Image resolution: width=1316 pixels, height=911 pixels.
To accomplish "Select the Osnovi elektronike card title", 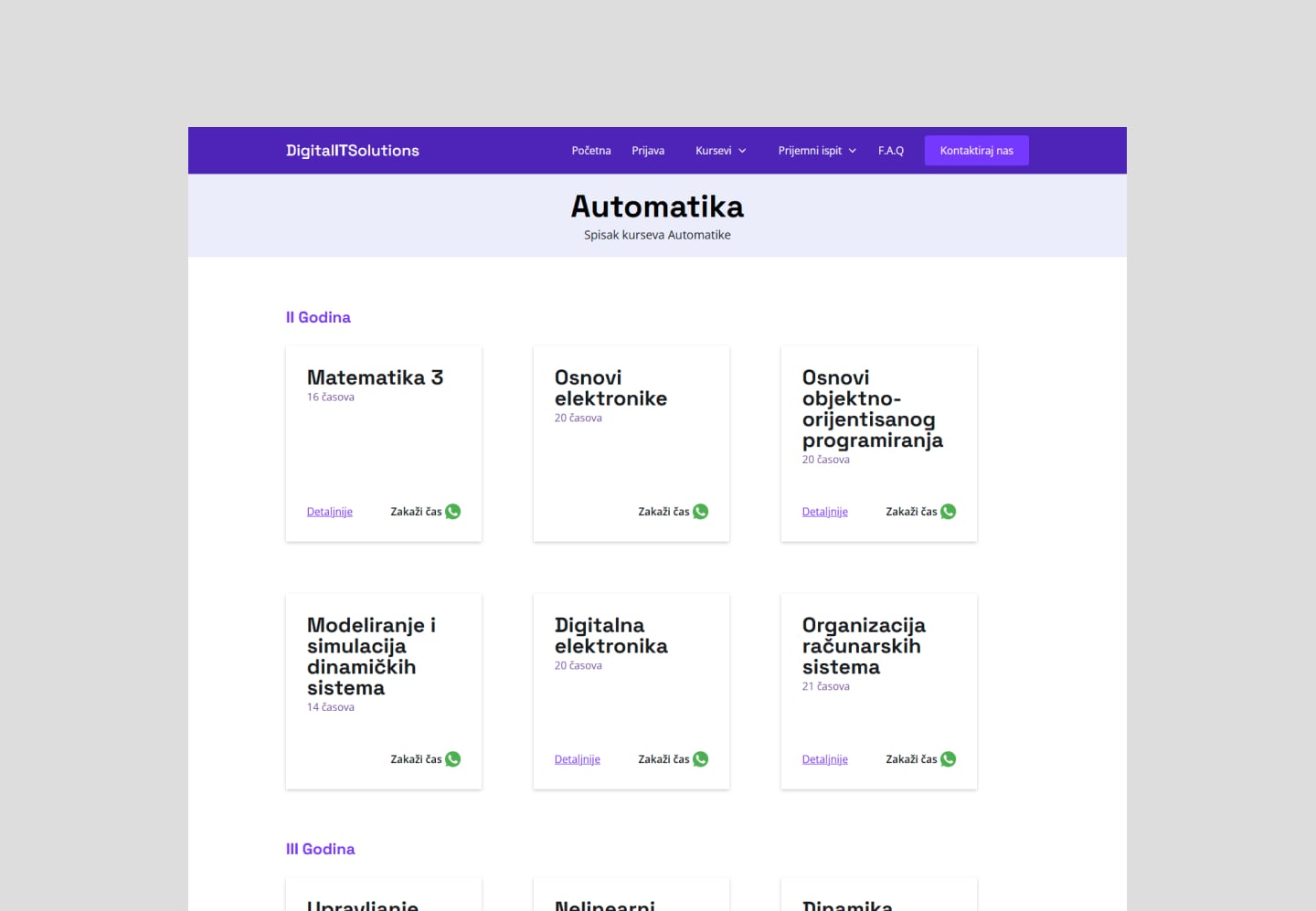I will point(611,388).
